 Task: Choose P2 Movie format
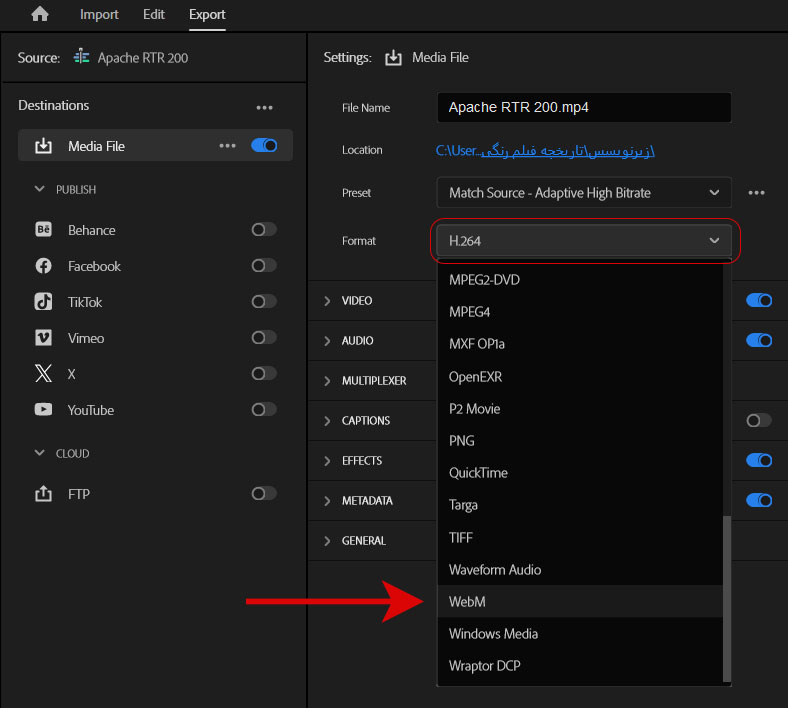(580, 409)
